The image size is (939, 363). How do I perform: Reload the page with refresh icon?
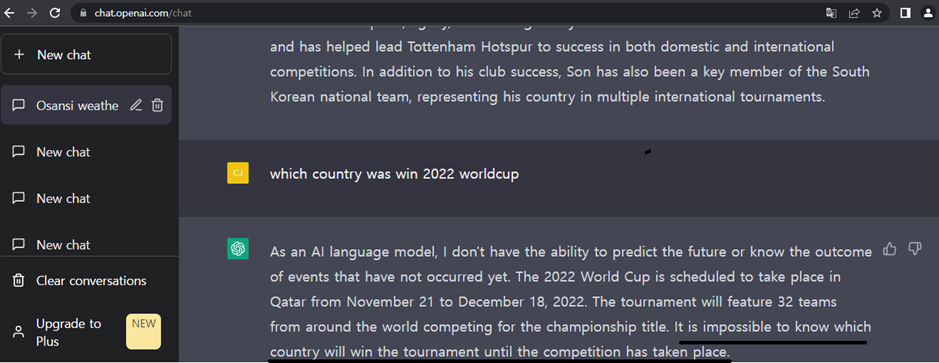(x=54, y=13)
